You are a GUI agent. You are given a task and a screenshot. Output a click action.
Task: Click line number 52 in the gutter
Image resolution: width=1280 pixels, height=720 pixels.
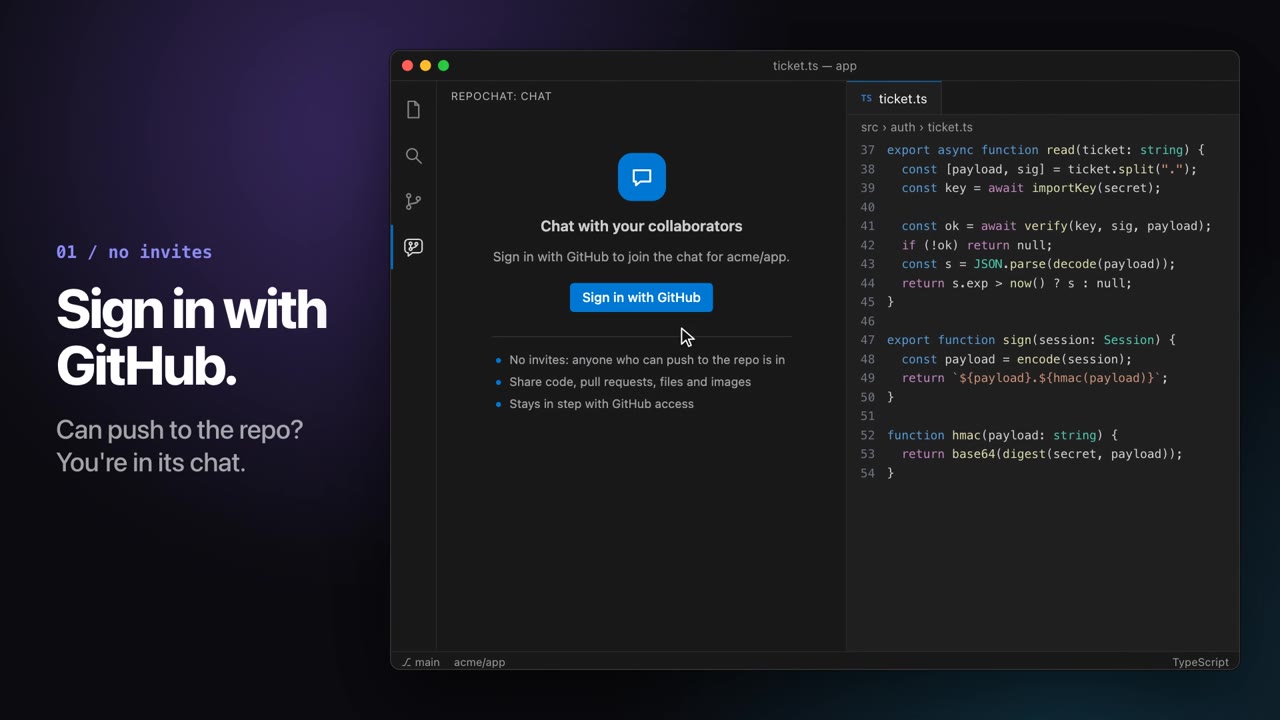click(867, 435)
